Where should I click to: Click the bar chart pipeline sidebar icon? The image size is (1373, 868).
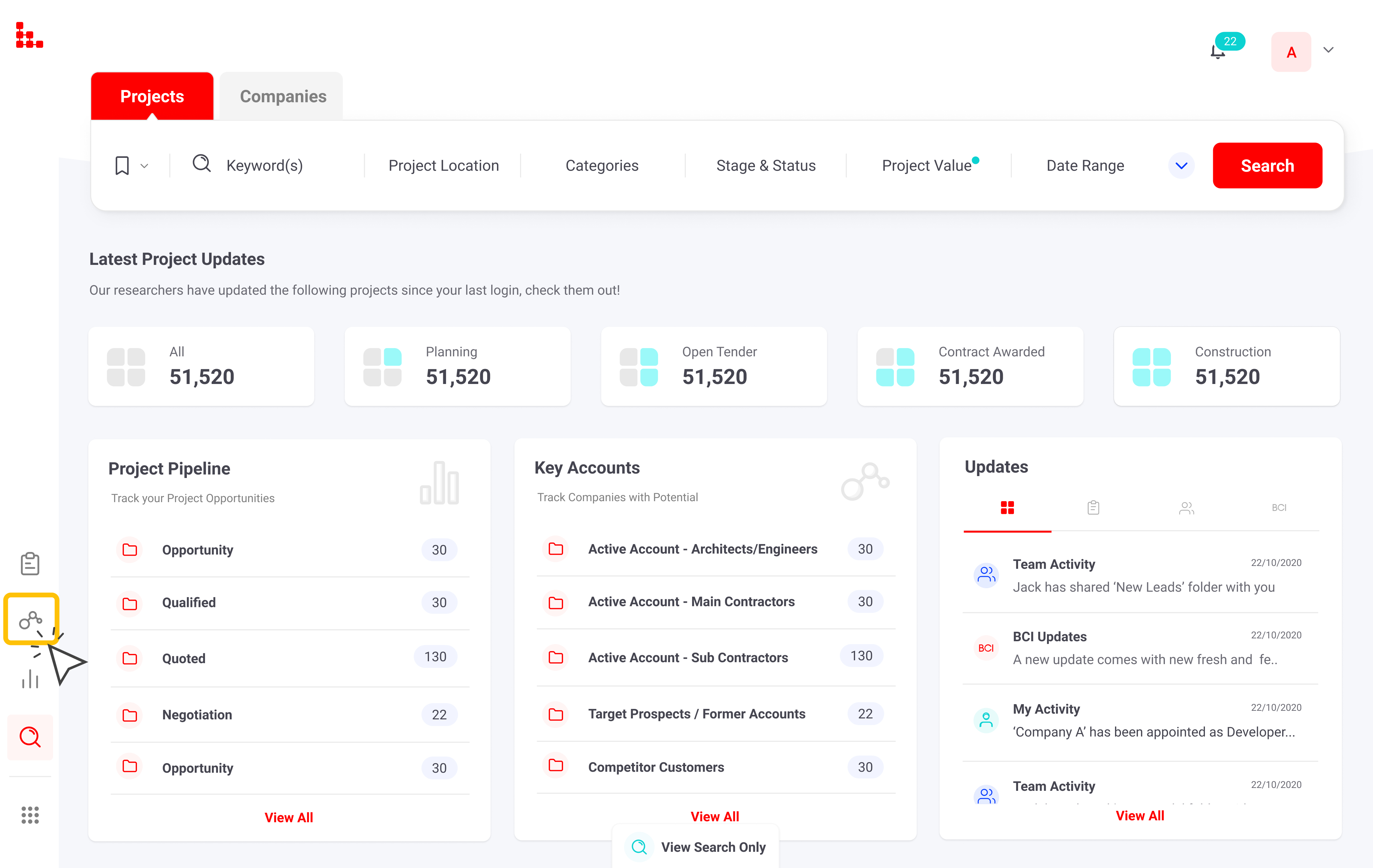pyautogui.click(x=30, y=679)
